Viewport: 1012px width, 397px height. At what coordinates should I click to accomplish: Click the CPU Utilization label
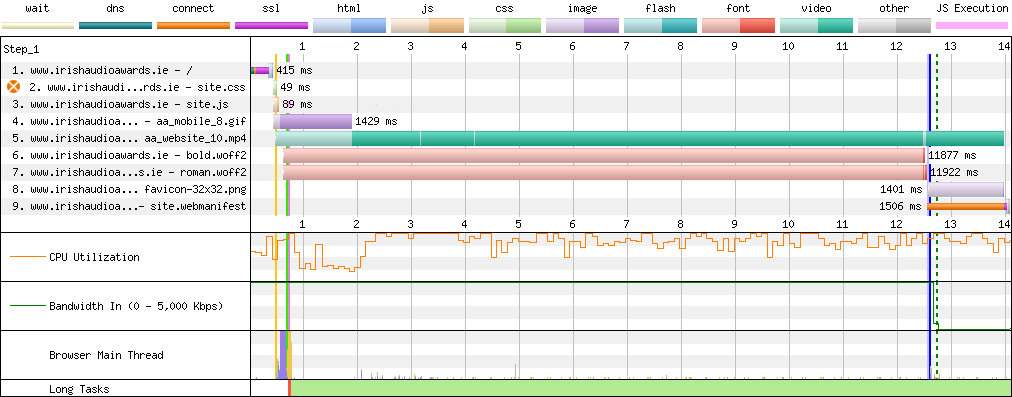94,257
